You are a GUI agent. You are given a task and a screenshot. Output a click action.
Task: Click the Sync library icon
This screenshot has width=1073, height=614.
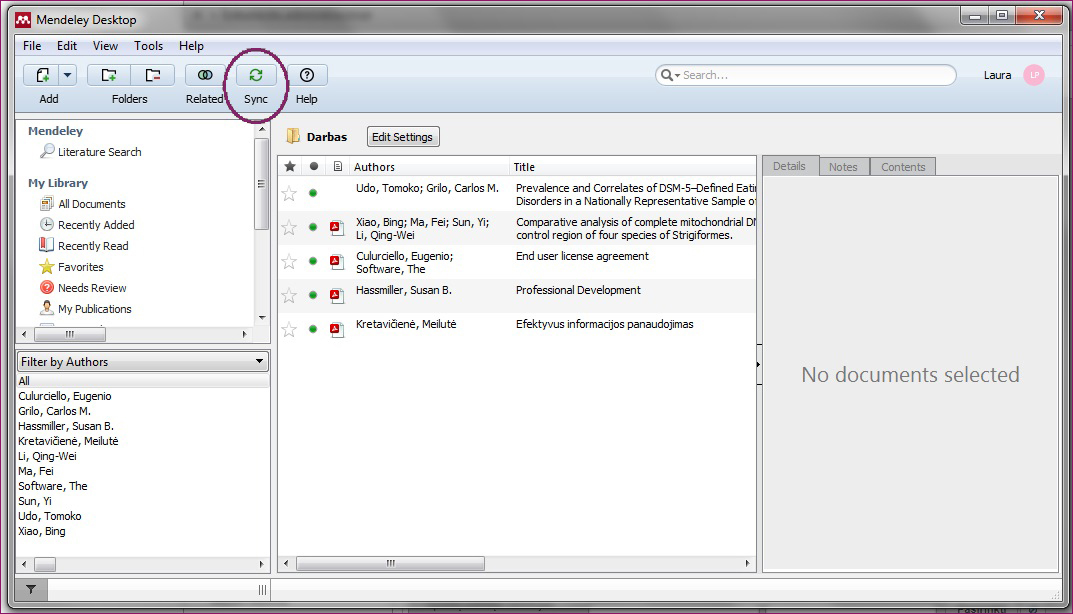tap(256, 75)
